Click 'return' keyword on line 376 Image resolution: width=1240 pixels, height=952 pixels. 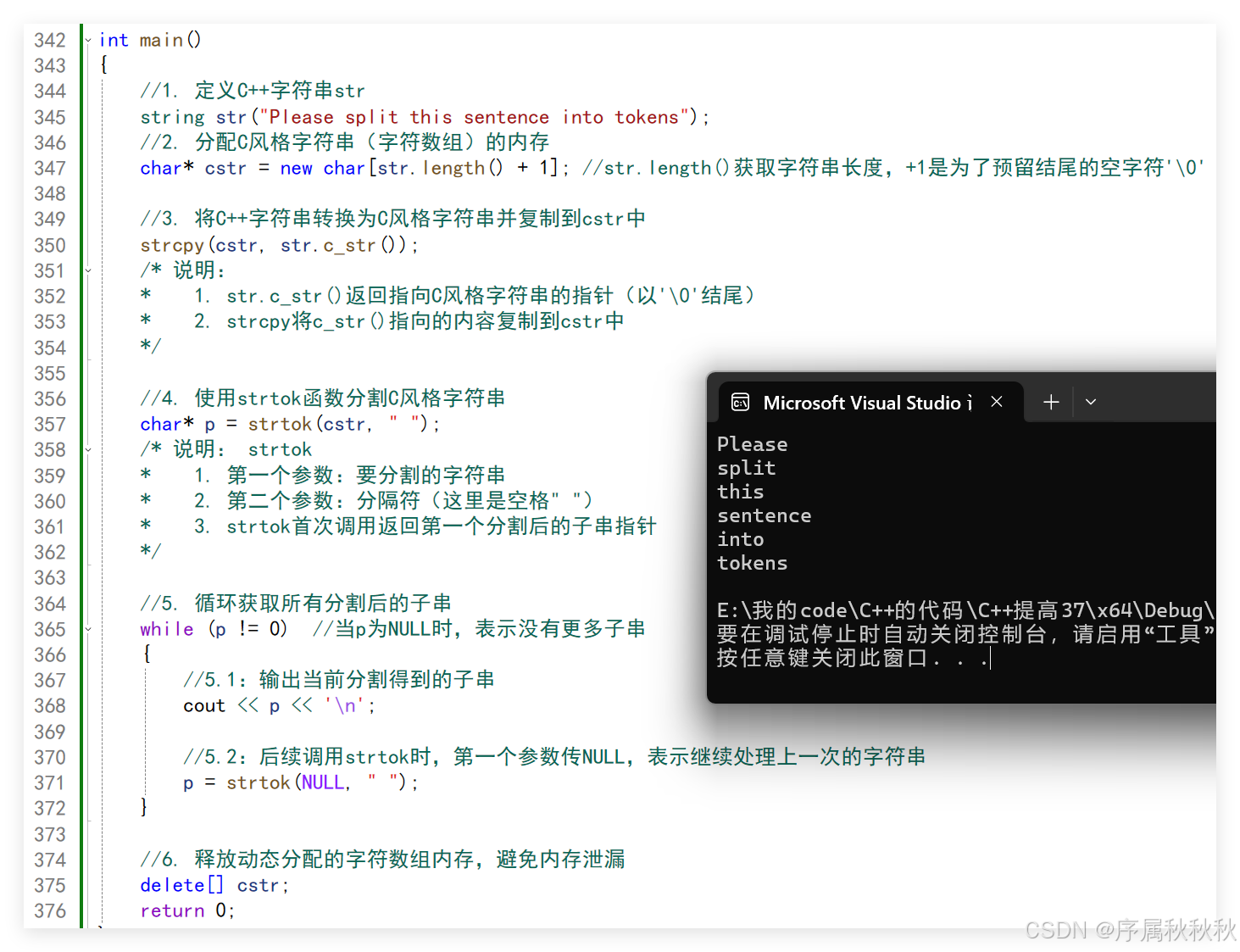(172, 910)
